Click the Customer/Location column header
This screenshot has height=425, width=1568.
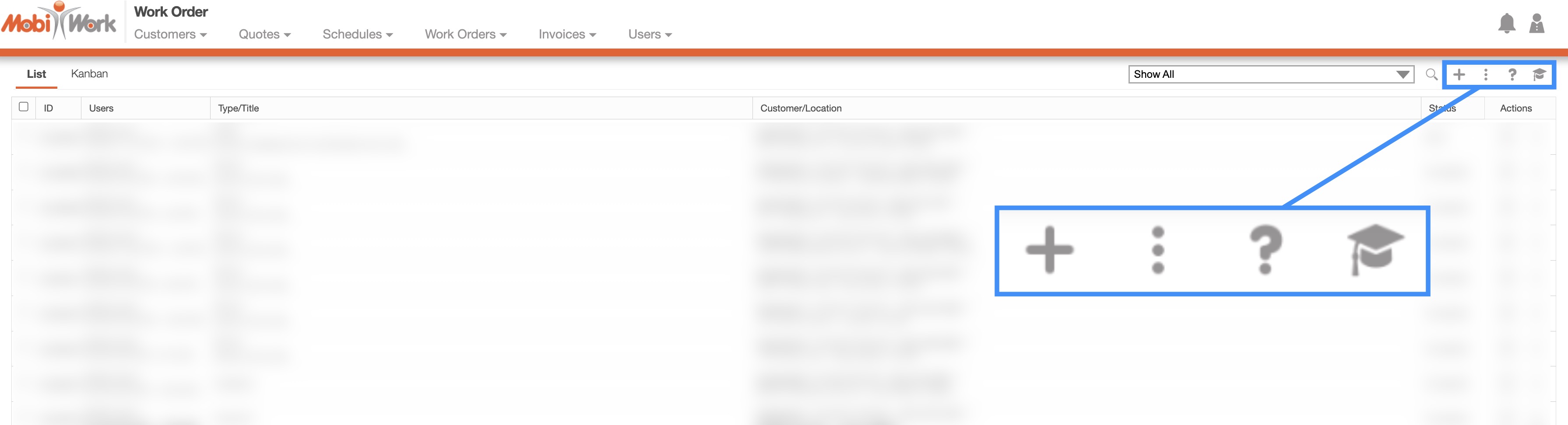[801, 108]
